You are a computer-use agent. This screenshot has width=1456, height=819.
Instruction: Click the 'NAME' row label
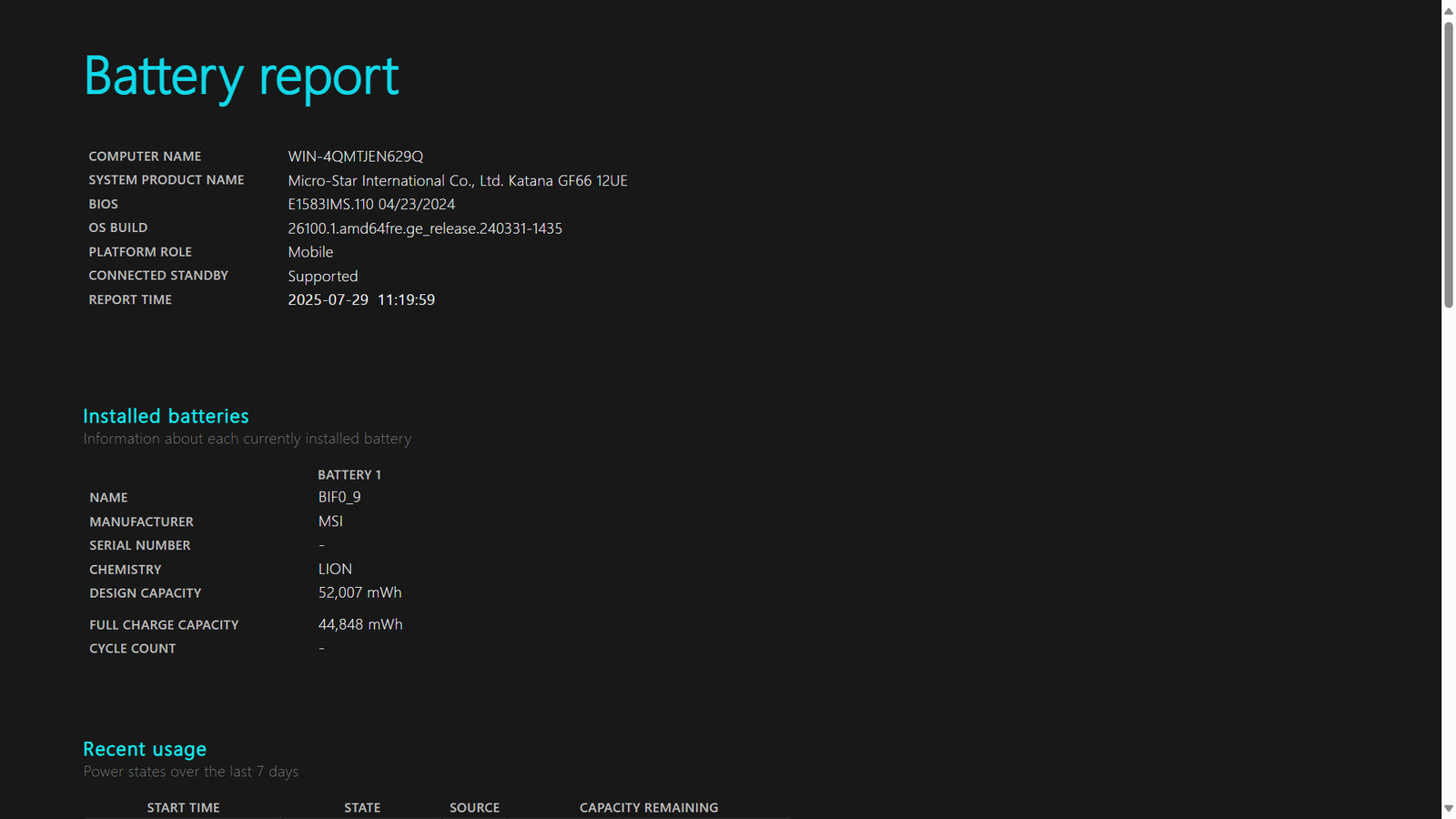[x=108, y=498]
